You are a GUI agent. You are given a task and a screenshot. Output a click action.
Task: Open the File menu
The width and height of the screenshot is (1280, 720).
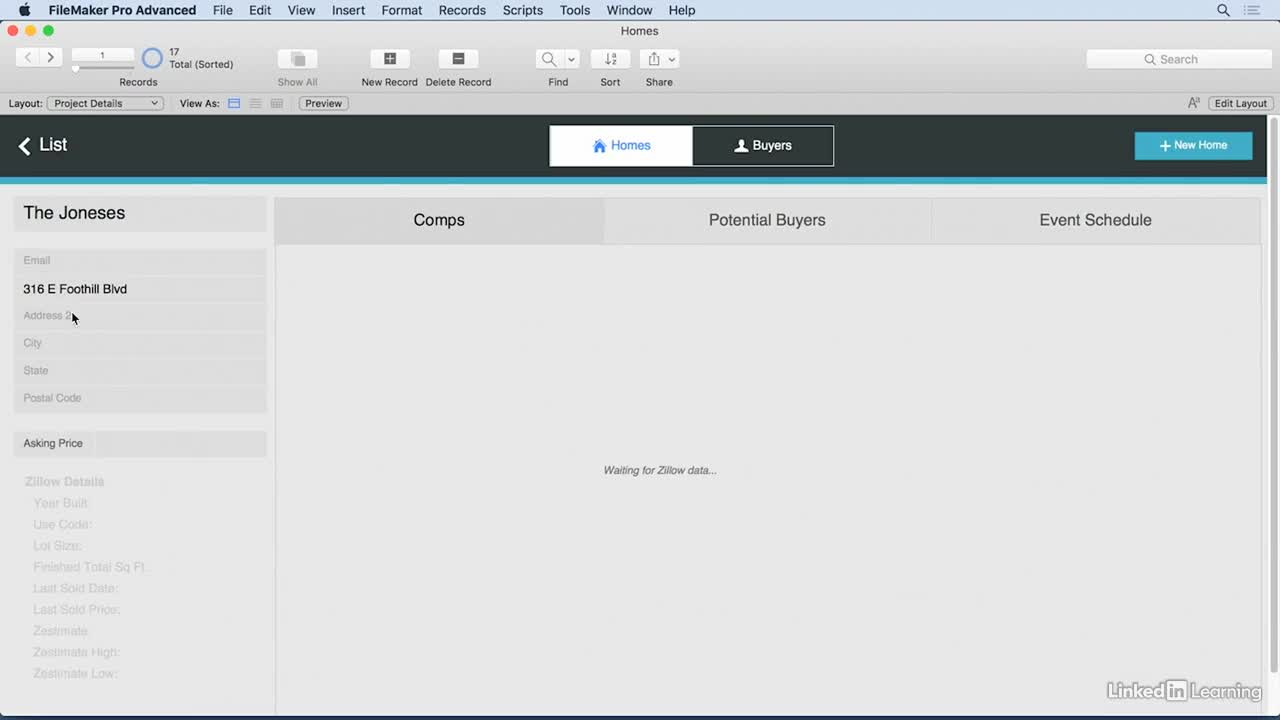coord(223,10)
